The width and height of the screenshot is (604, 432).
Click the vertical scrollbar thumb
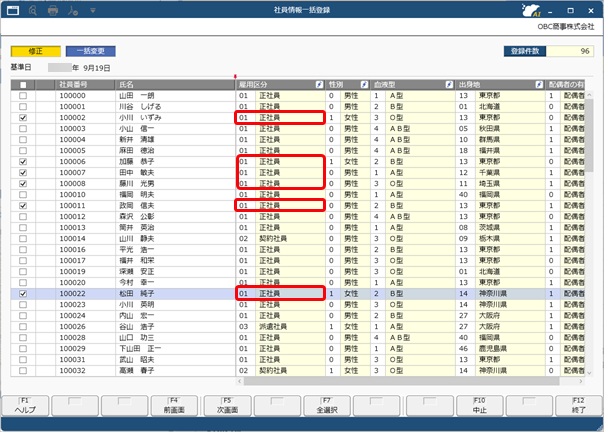589,135
